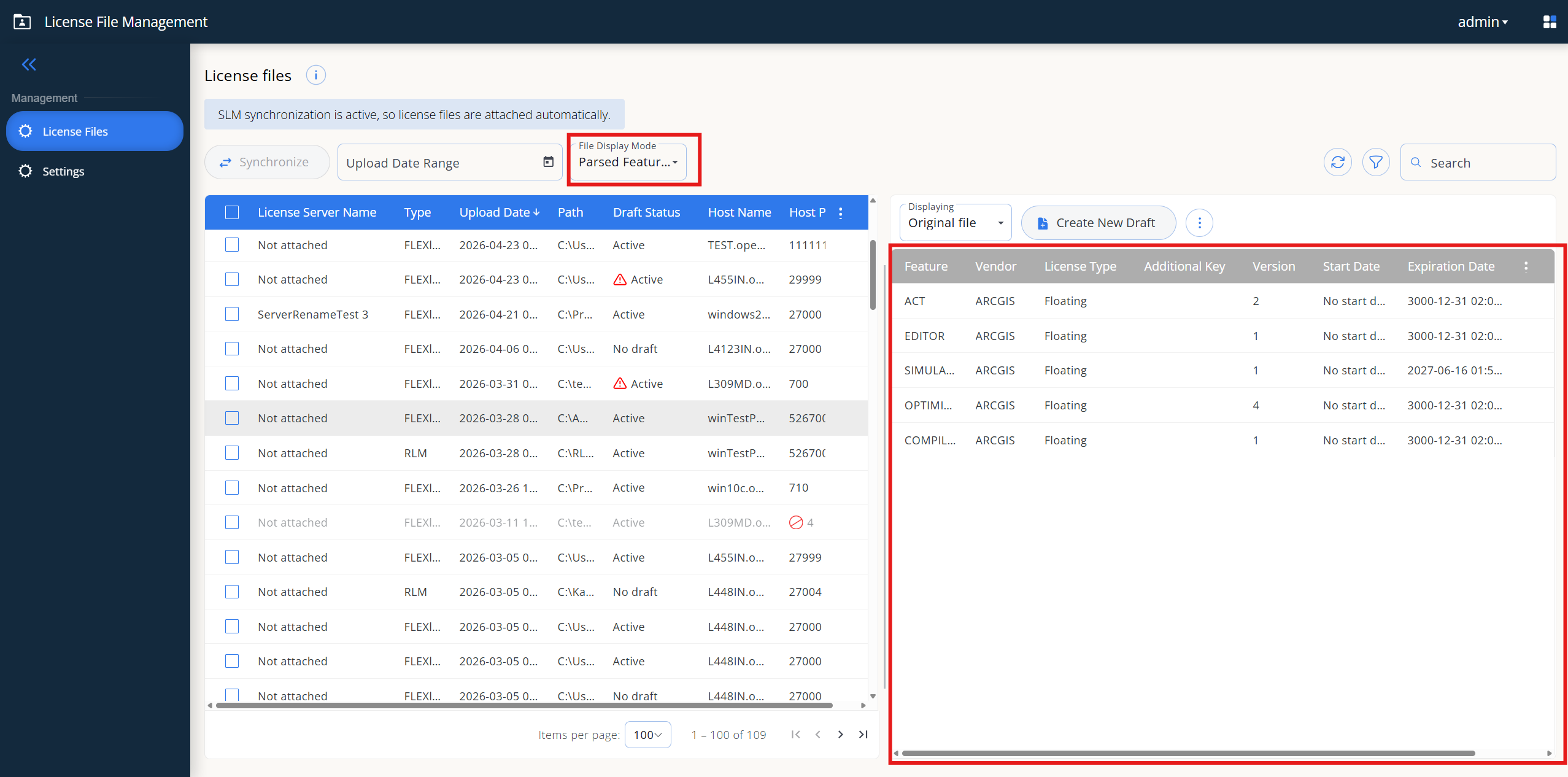Viewport: 1568px width, 777px height.
Task: Open the items per page dropdown
Action: click(x=647, y=735)
